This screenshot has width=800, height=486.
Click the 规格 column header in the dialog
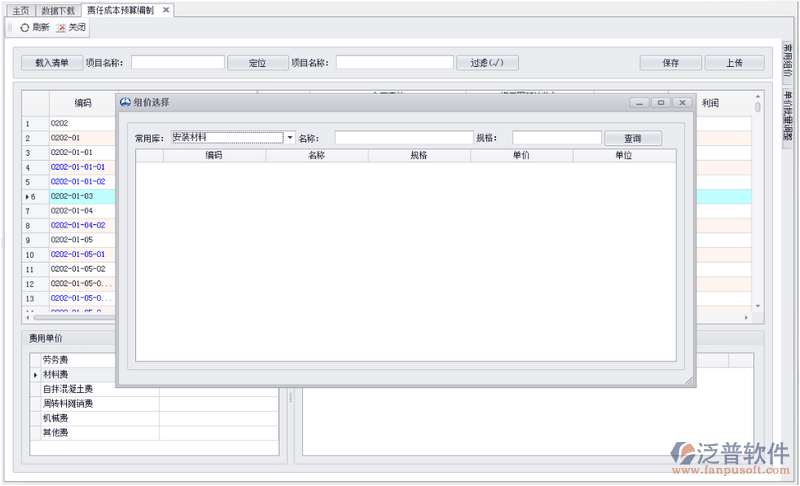[x=419, y=156]
